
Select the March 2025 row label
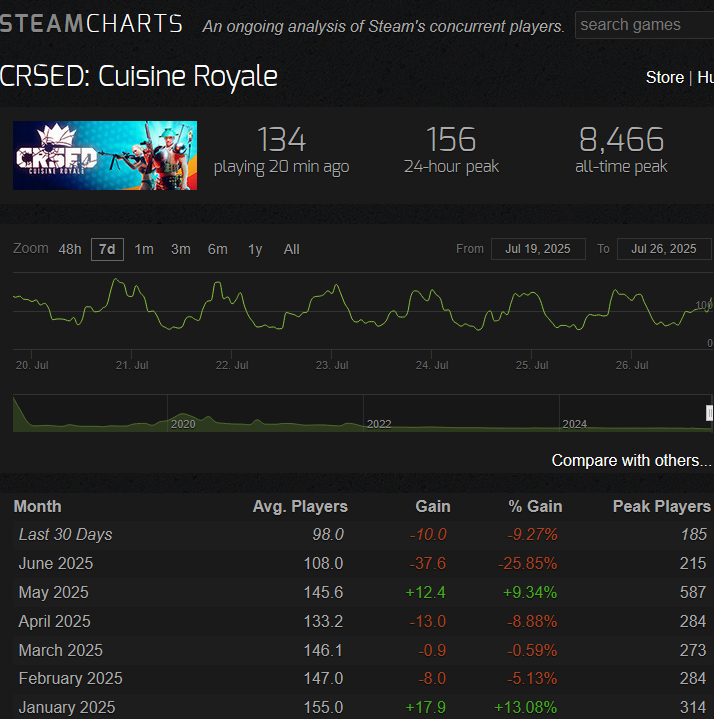61,650
